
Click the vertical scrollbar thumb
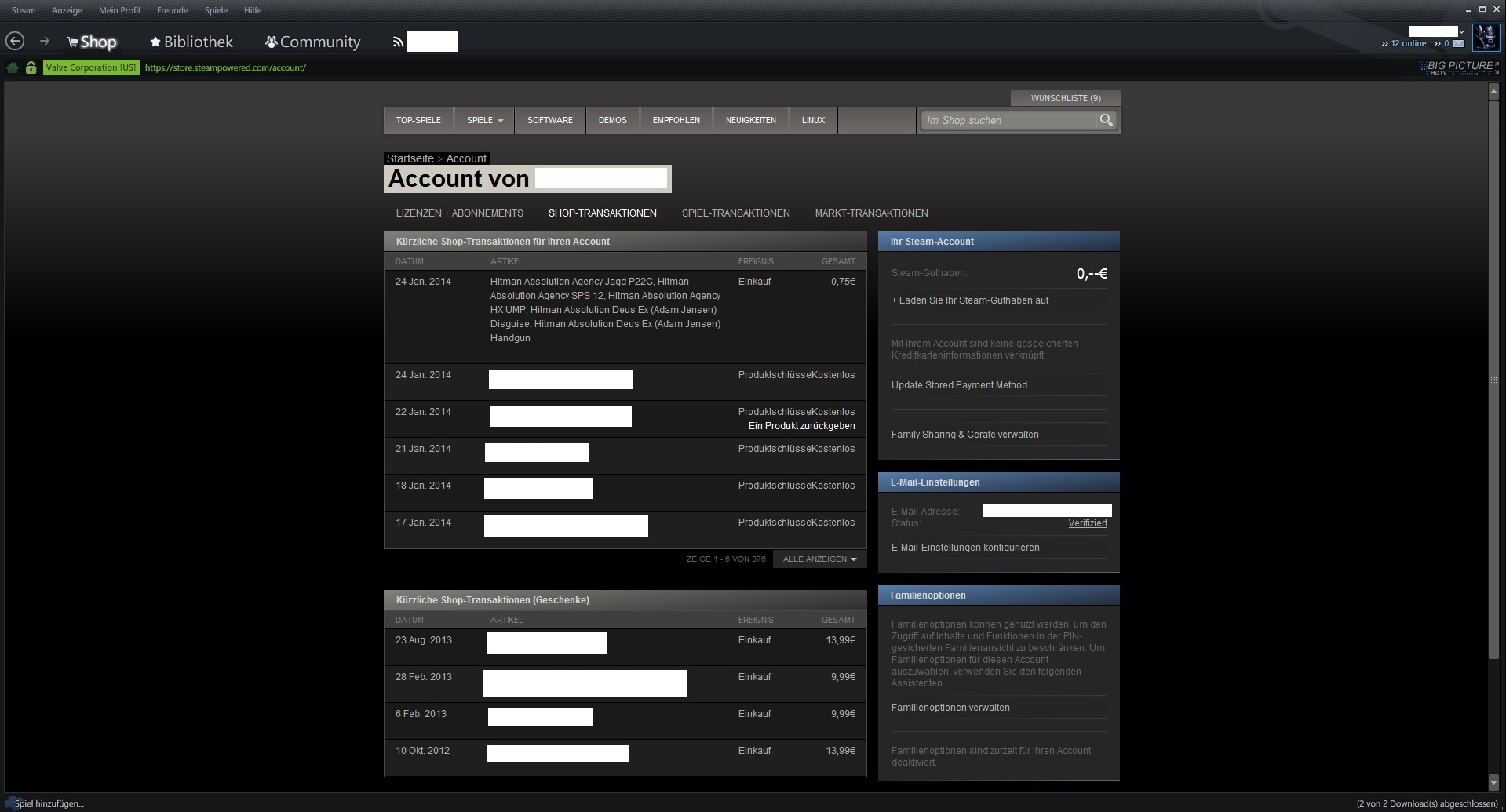pos(1493,380)
